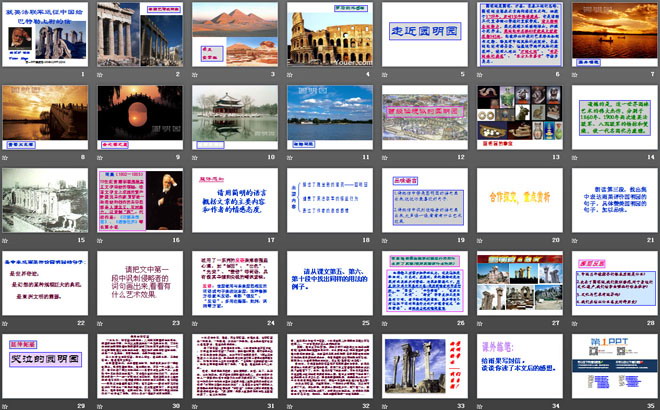The height and width of the screenshot is (410, 660).
Task: Click animation star icon under slide 8
Action: [5, 157]
